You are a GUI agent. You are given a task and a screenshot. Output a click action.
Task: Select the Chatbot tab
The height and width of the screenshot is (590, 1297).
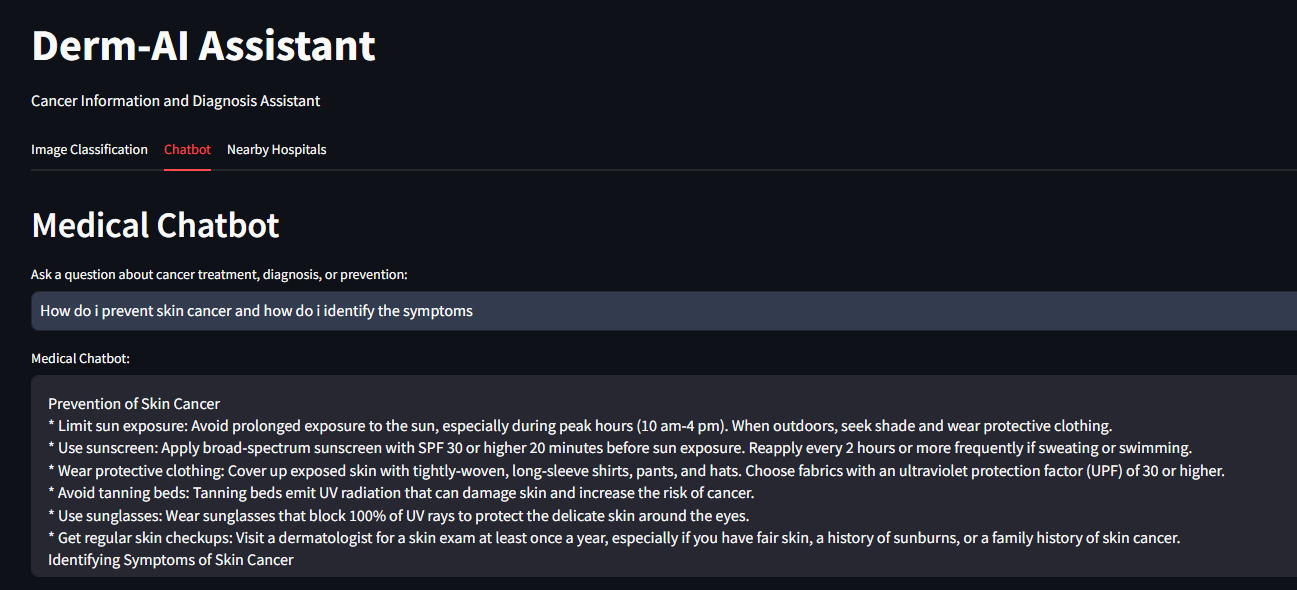pyautogui.click(x=187, y=150)
